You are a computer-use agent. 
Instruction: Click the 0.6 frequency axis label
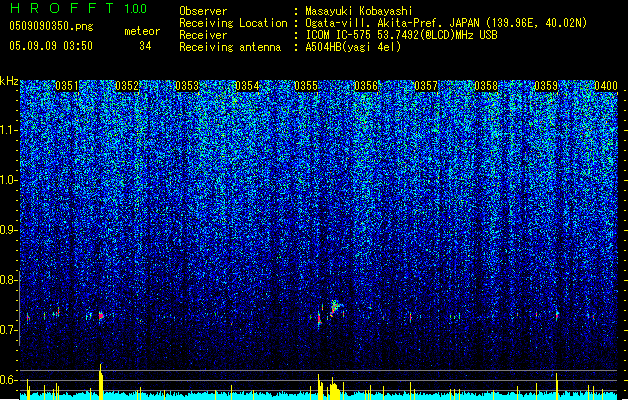click(x=8, y=380)
